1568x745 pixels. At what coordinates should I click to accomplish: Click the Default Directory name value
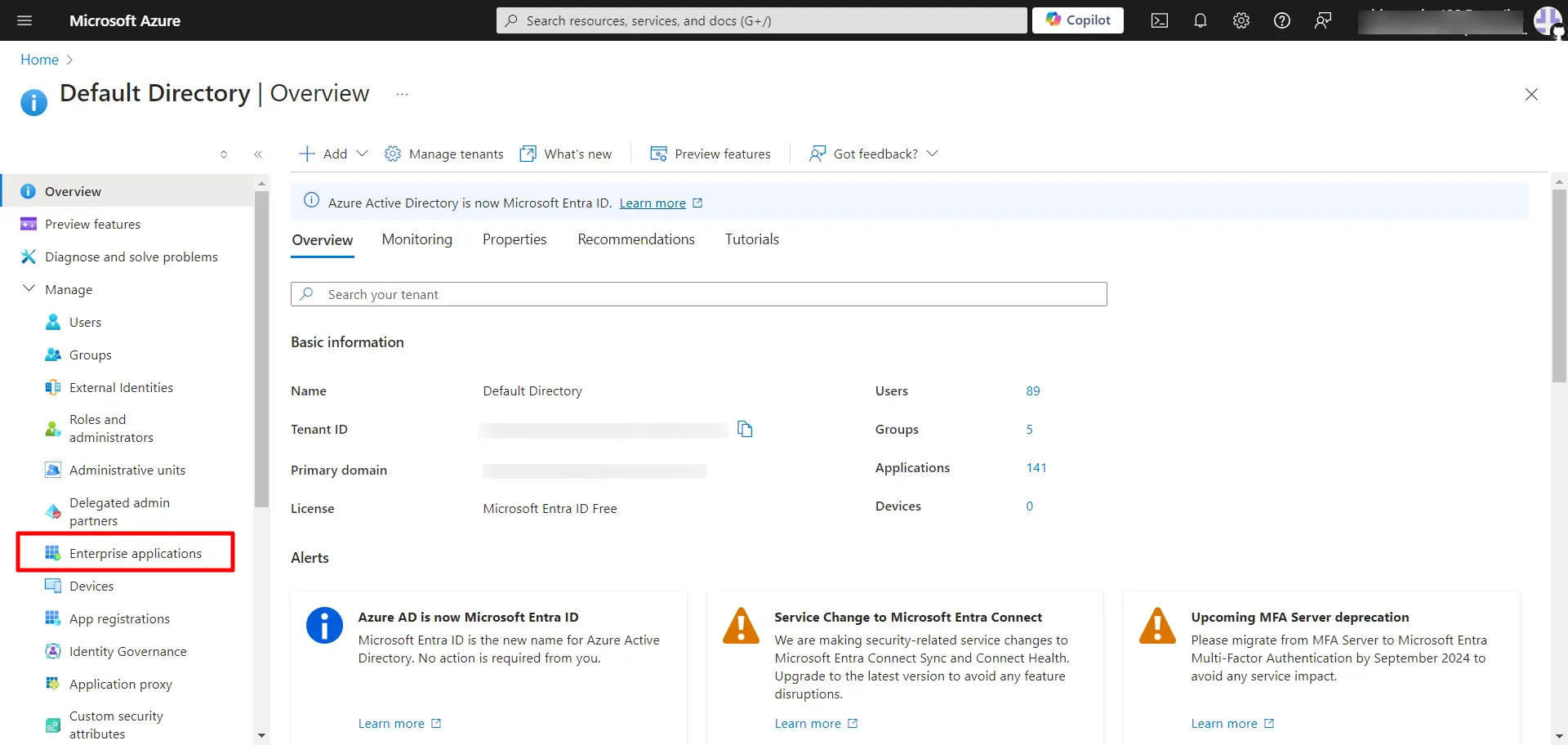click(x=532, y=391)
